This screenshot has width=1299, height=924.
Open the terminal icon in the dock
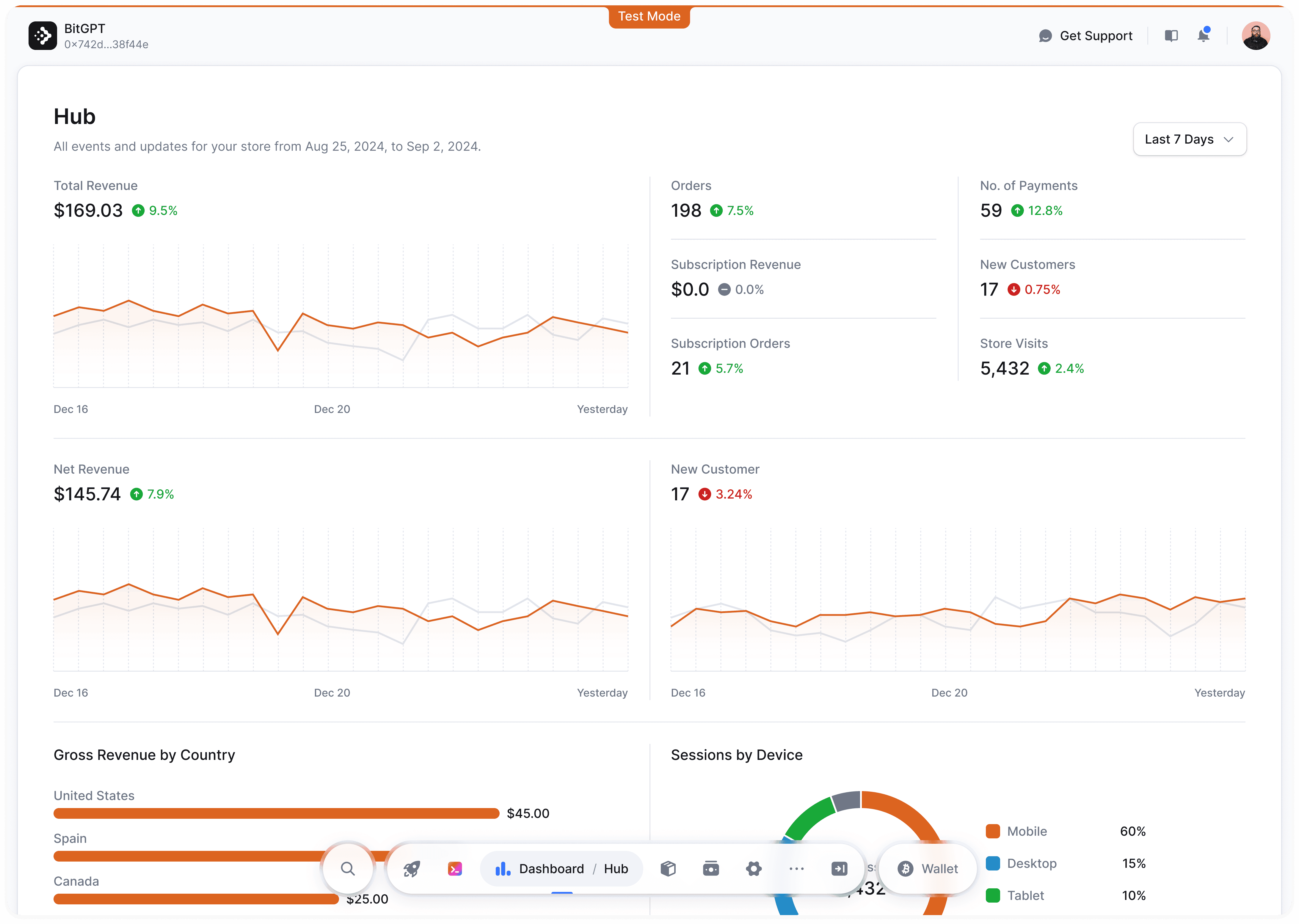455,869
